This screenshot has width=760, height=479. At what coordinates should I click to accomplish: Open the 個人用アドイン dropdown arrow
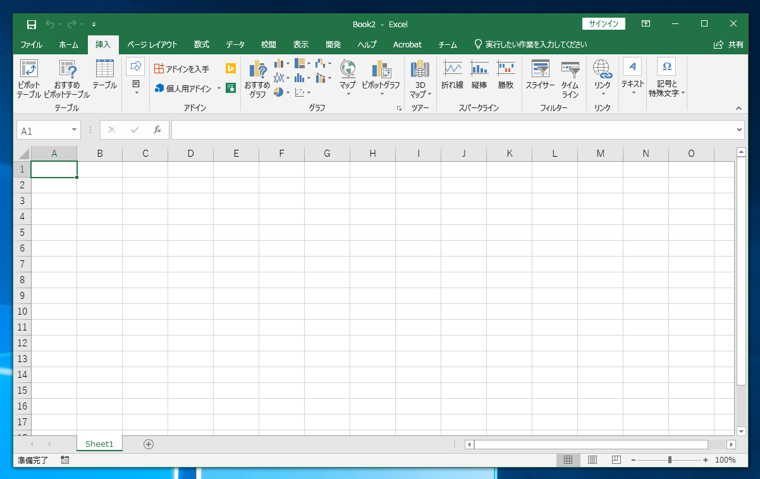pyautogui.click(x=219, y=89)
